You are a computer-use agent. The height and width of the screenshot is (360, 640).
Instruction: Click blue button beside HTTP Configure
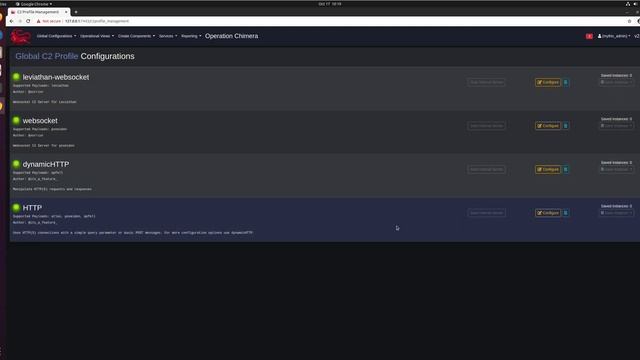(x=566, y=213)
